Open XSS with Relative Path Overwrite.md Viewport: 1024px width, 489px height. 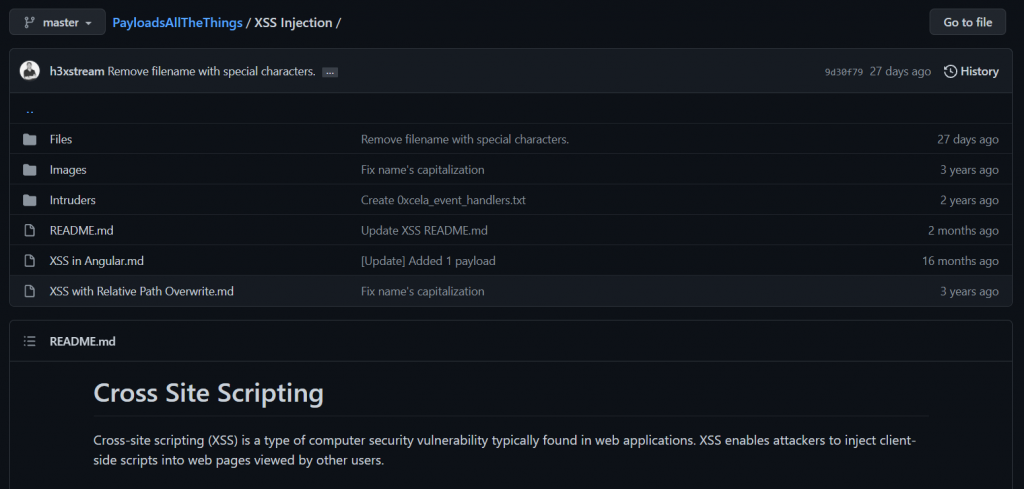click(142, 291)
